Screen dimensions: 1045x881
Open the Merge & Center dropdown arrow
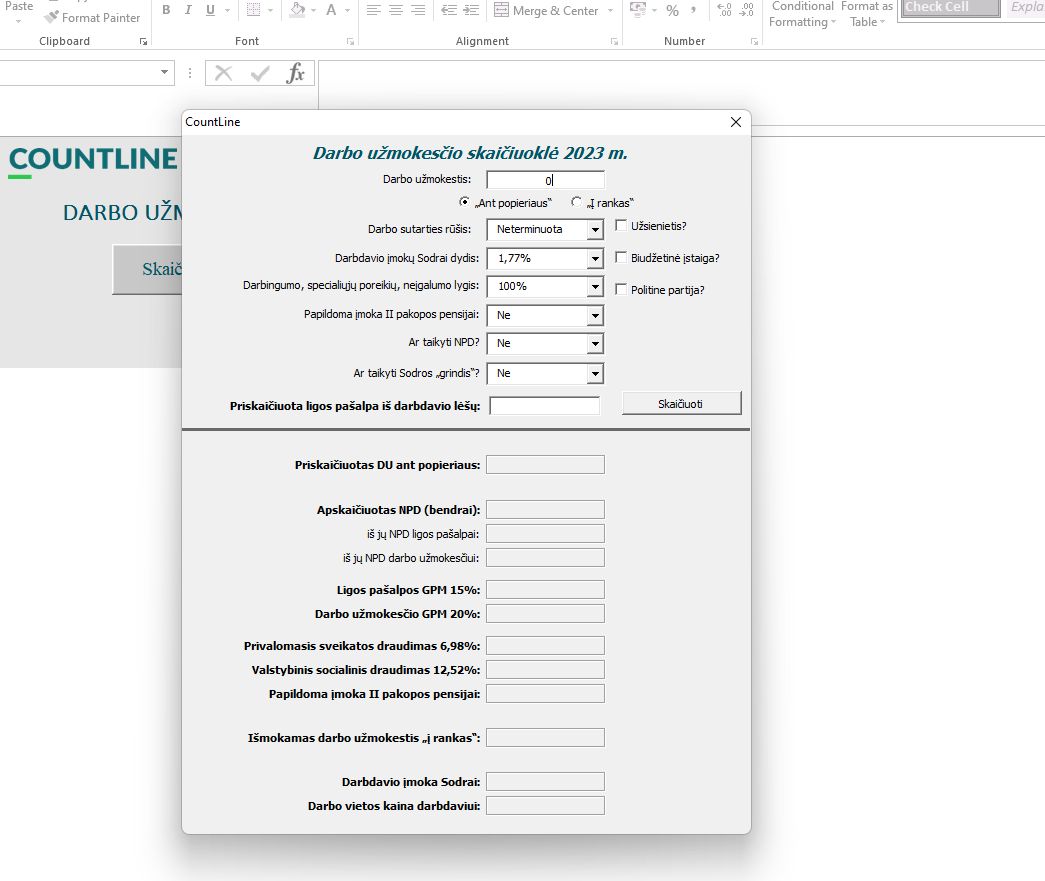610,11
